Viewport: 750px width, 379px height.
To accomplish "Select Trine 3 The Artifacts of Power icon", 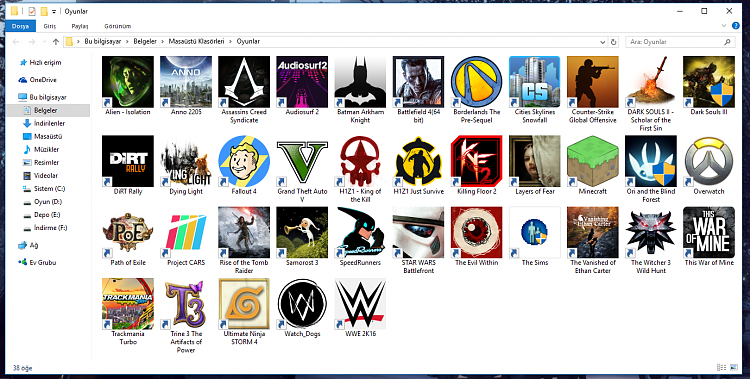I will [186, 304].
